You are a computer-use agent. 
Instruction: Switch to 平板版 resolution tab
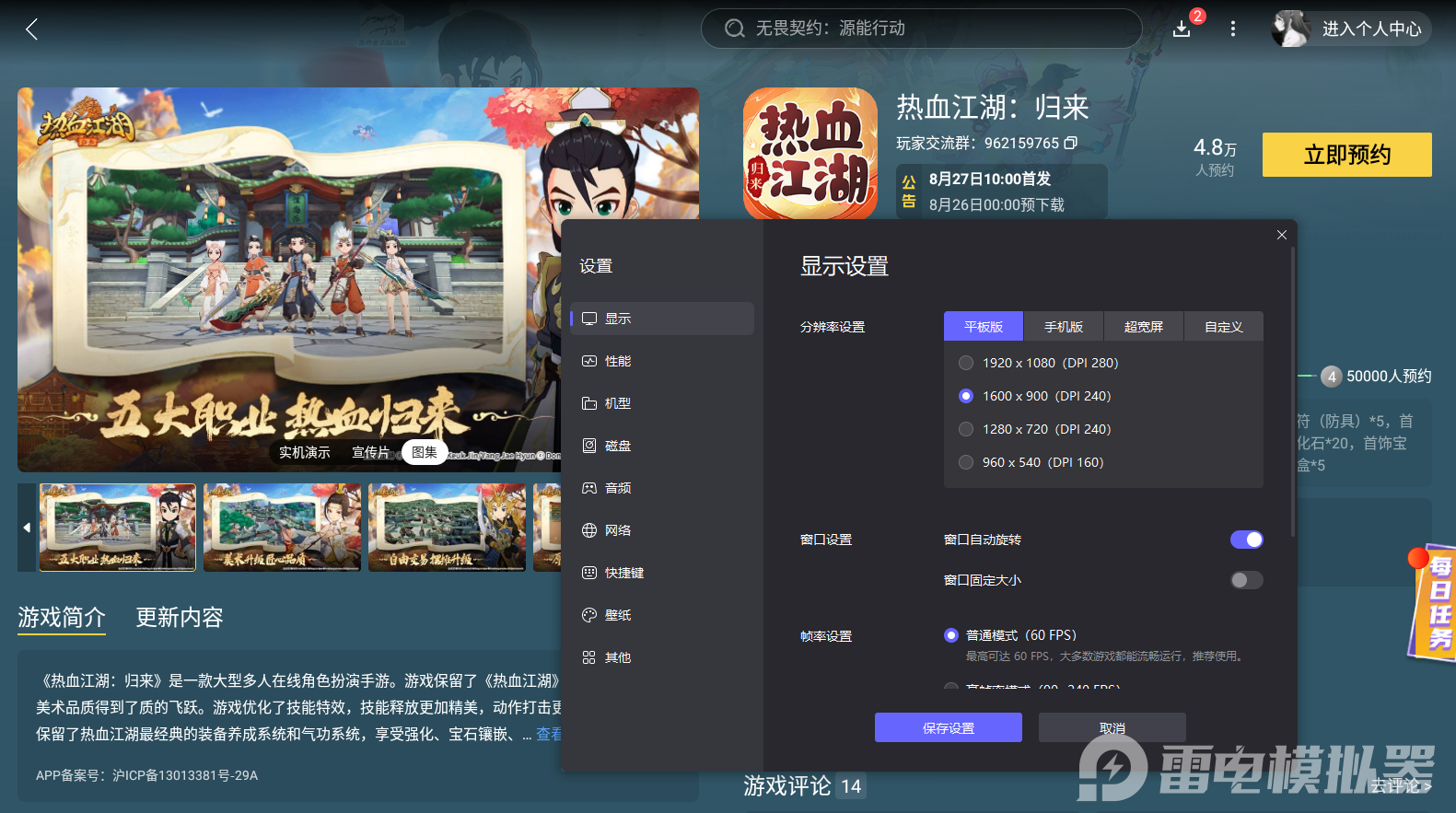984,327
